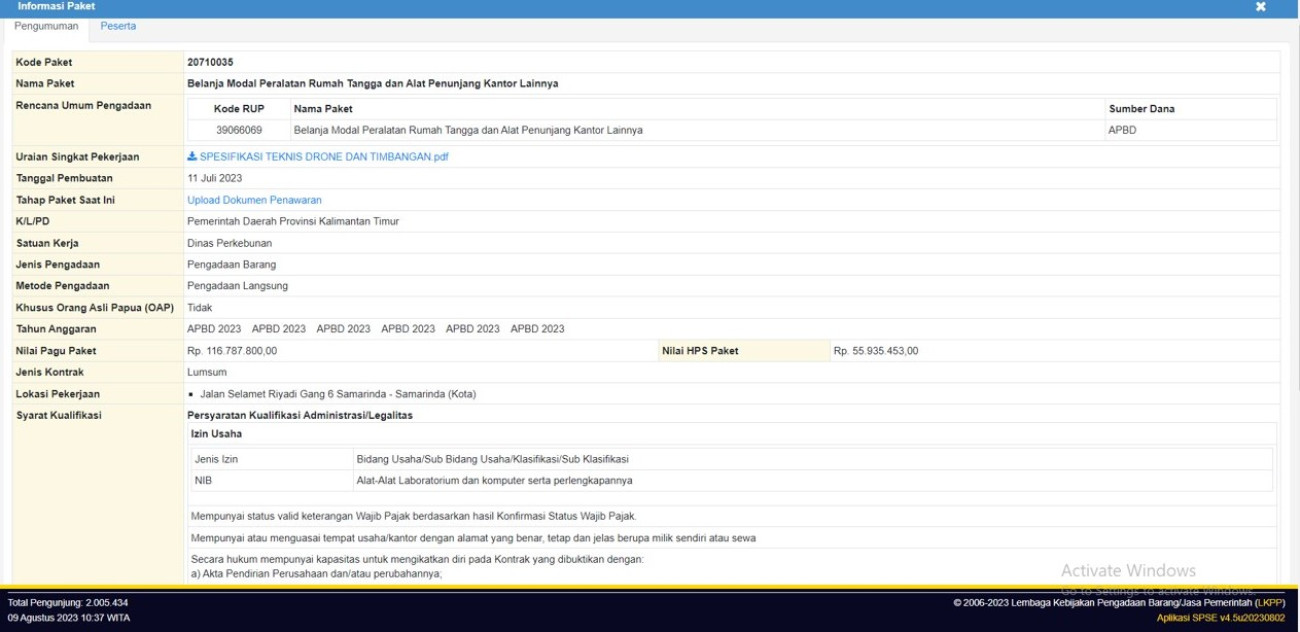Select the Jalan Selamet Riyadi location entry
Image resolution: width=1300 pixels, height=632 pixels.
coord(338,394)
